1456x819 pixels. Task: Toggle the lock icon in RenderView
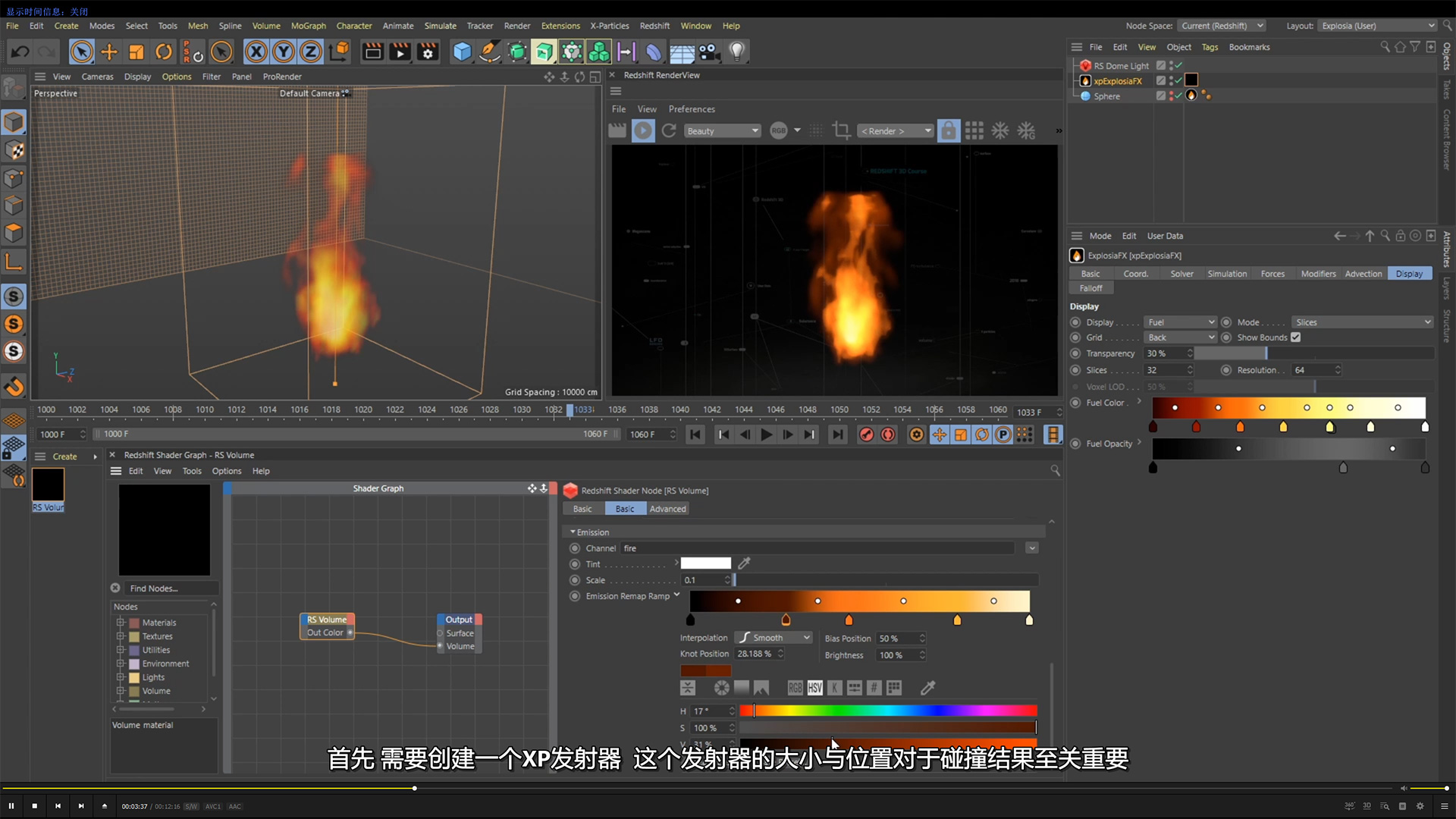(x=948, y=130)
